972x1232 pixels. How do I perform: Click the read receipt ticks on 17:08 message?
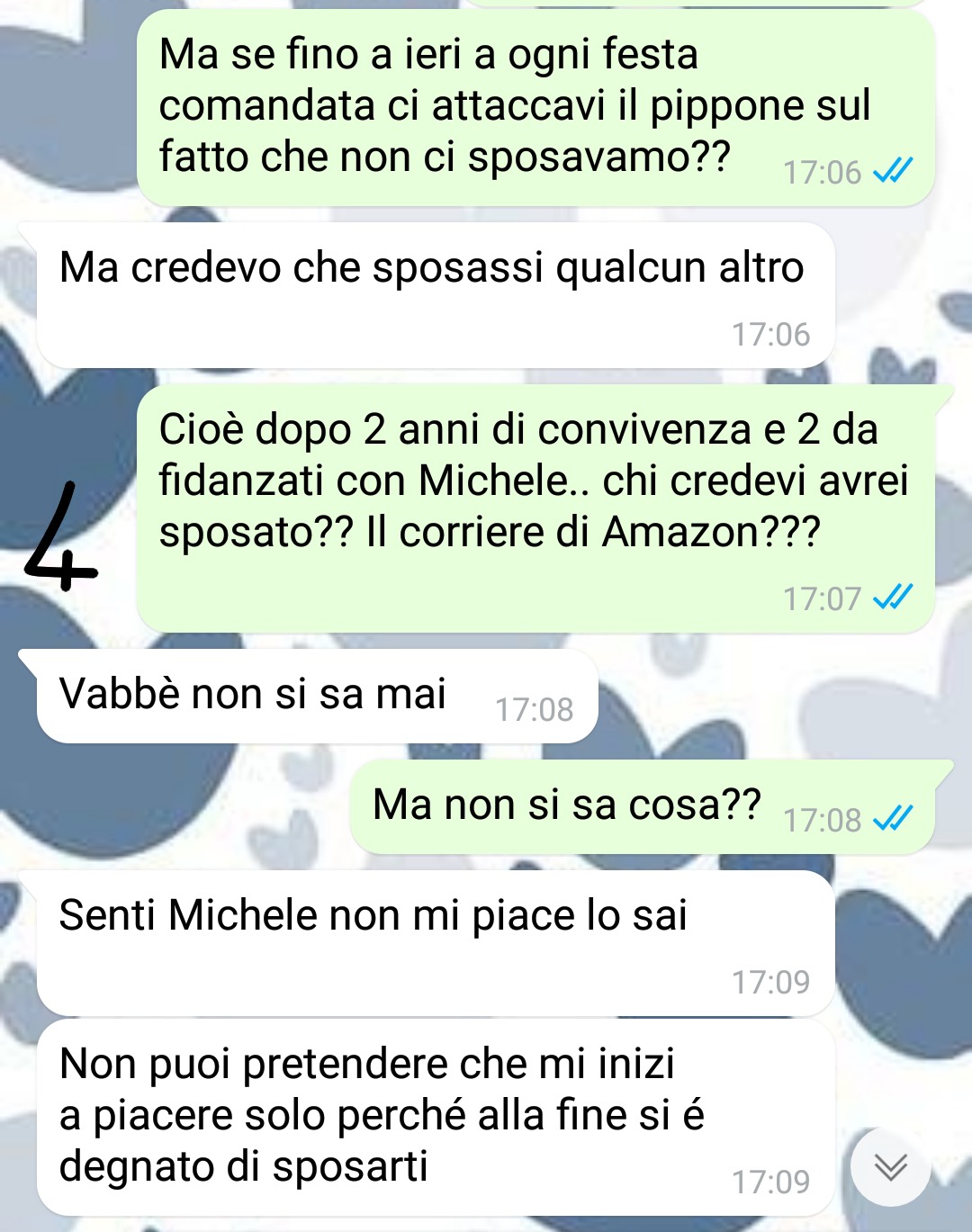pyautogui.click(x=893, y=819)
